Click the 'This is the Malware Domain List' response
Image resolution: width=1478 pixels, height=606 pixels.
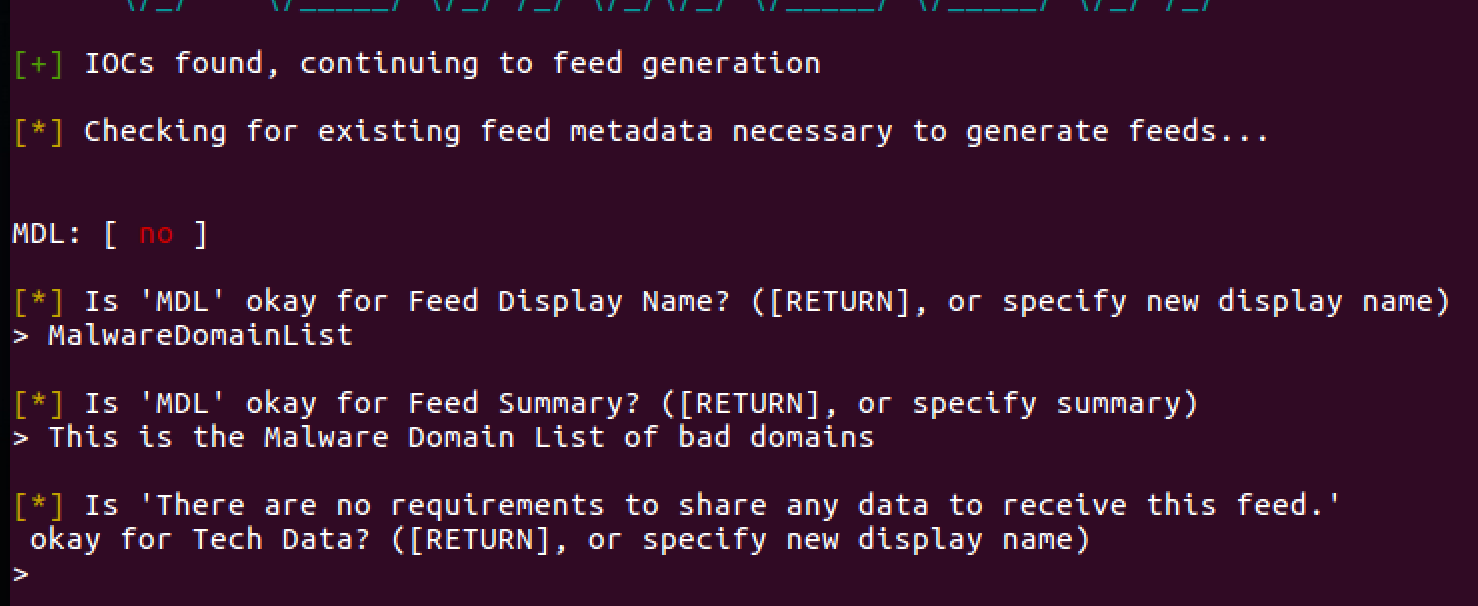(461, 437)
